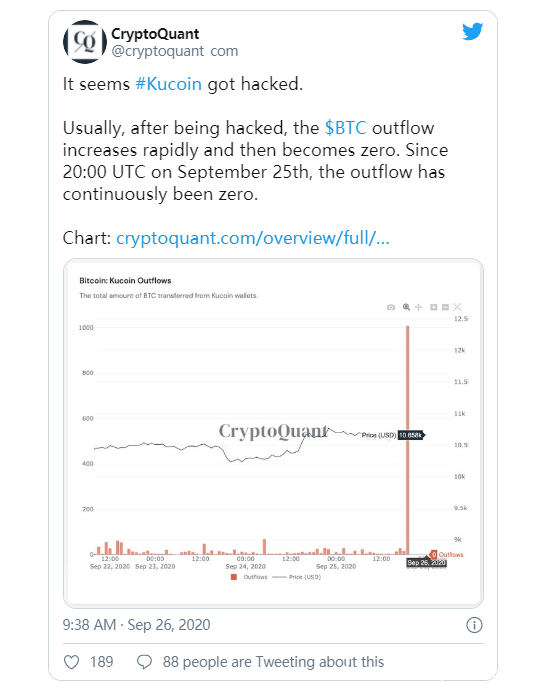Click the tall outflow spike bar
Image resolution: width=543 pixels, height=691 pixels.
(408, 440)
